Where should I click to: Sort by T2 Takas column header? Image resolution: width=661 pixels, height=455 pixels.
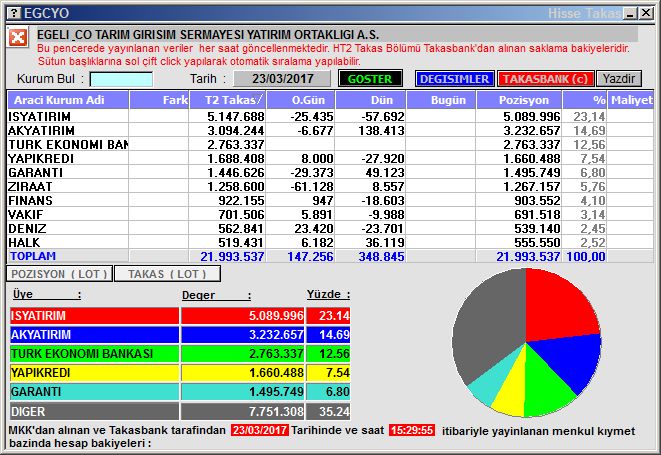click(x=228, y=100)
